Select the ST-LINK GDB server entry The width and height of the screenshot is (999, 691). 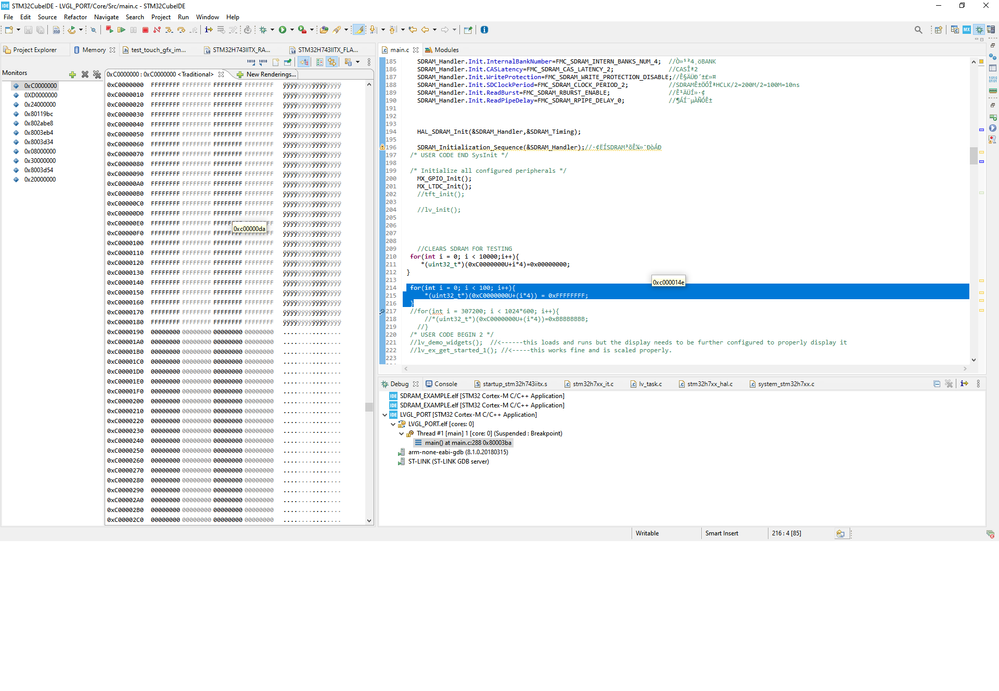point(443,462)
